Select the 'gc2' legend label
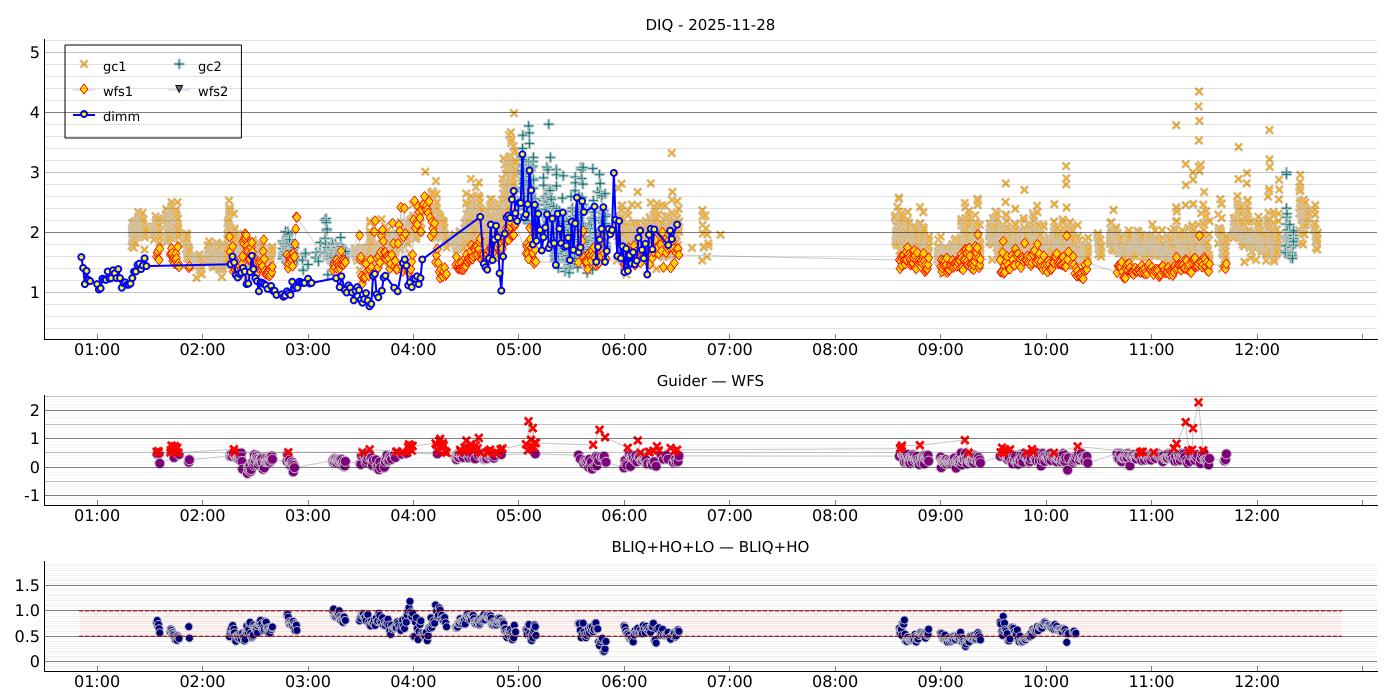Screen dimensions: 1400x700 point(210,67)
